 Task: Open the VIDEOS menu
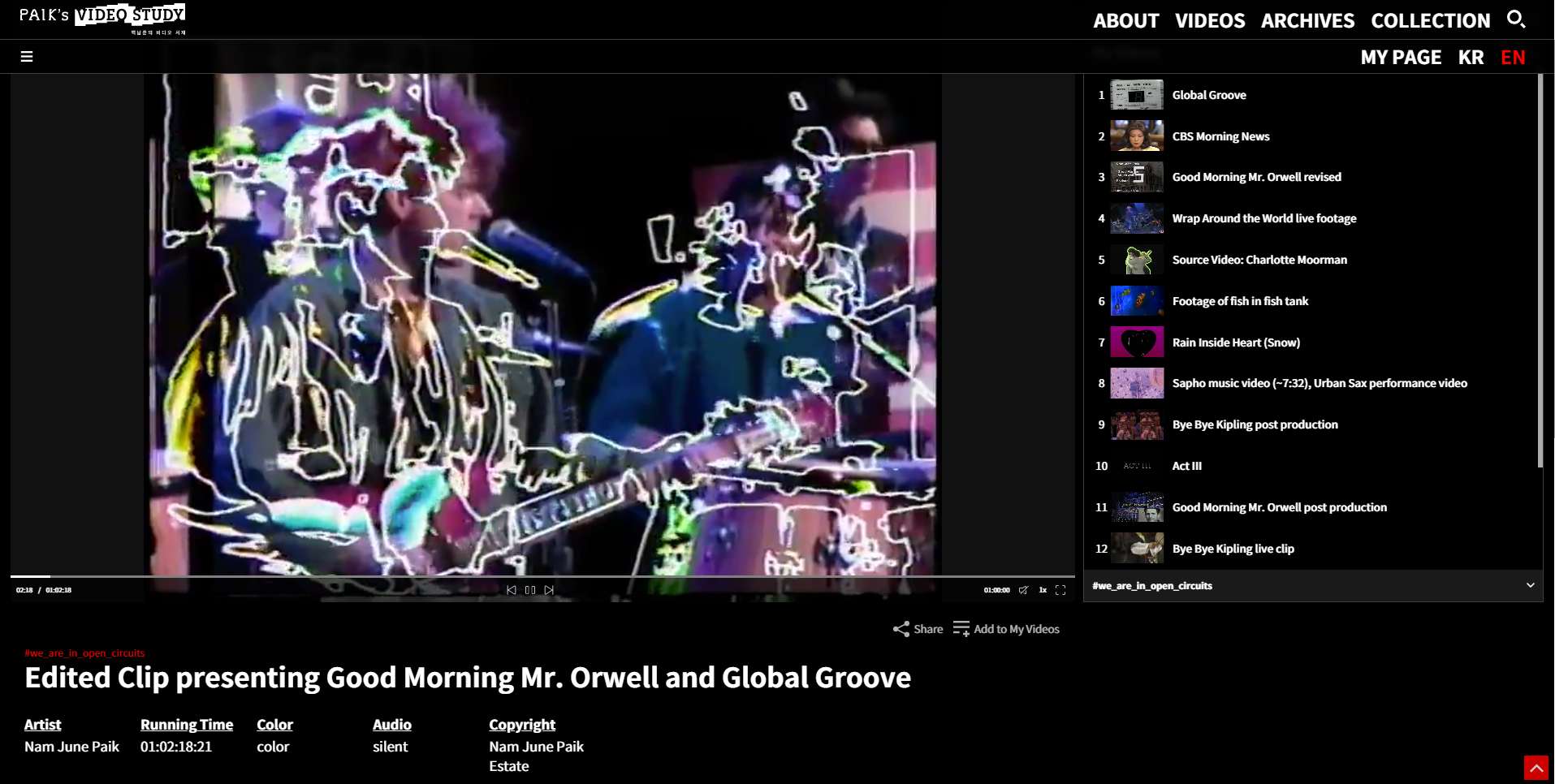click(x=1210, y=20)
